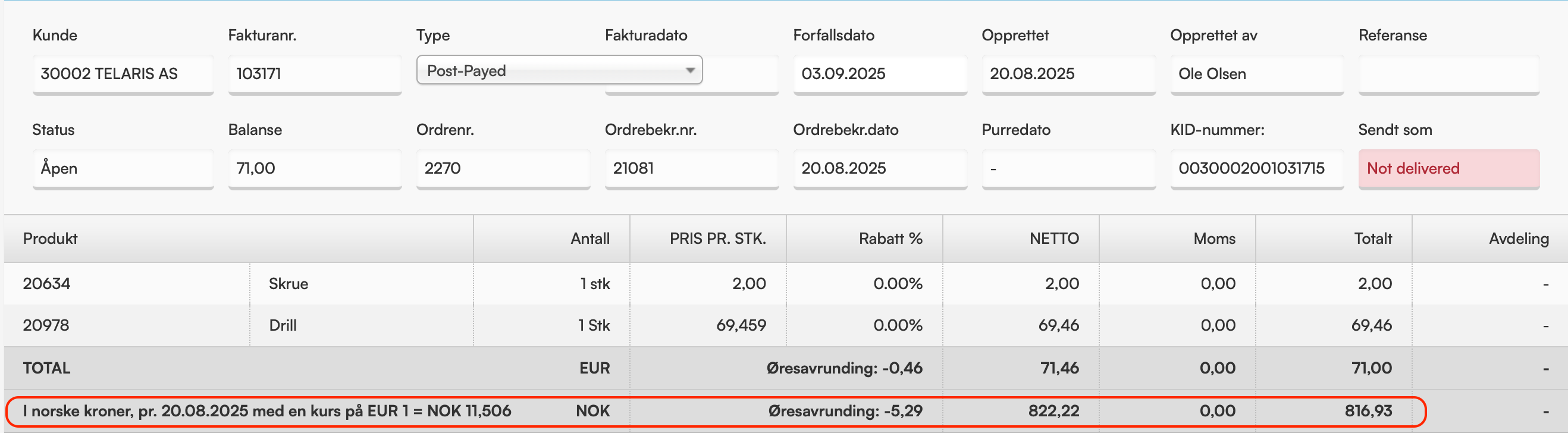This screenshot has width=1568, height=433.
Task: Click the Totalt column header
Action: [x=1372, y=239]
